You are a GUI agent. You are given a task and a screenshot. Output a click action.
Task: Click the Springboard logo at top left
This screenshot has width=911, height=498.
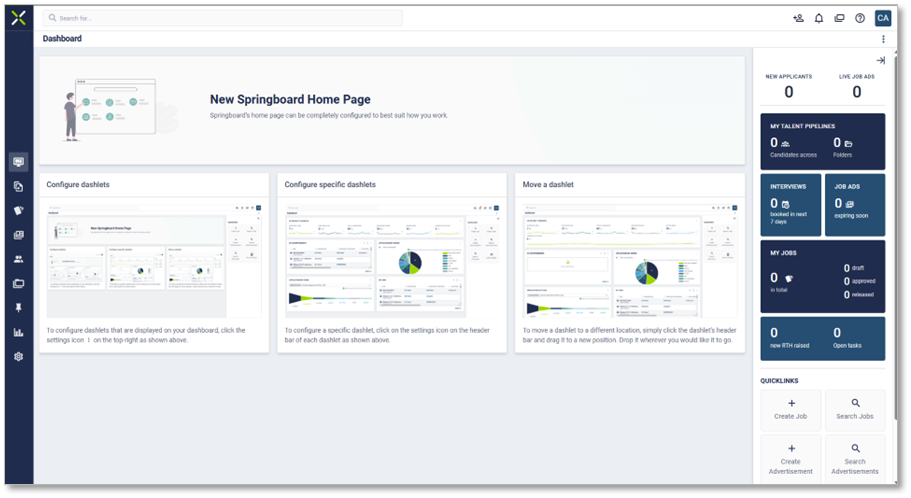pyautogui.click(x=18, y=18)
